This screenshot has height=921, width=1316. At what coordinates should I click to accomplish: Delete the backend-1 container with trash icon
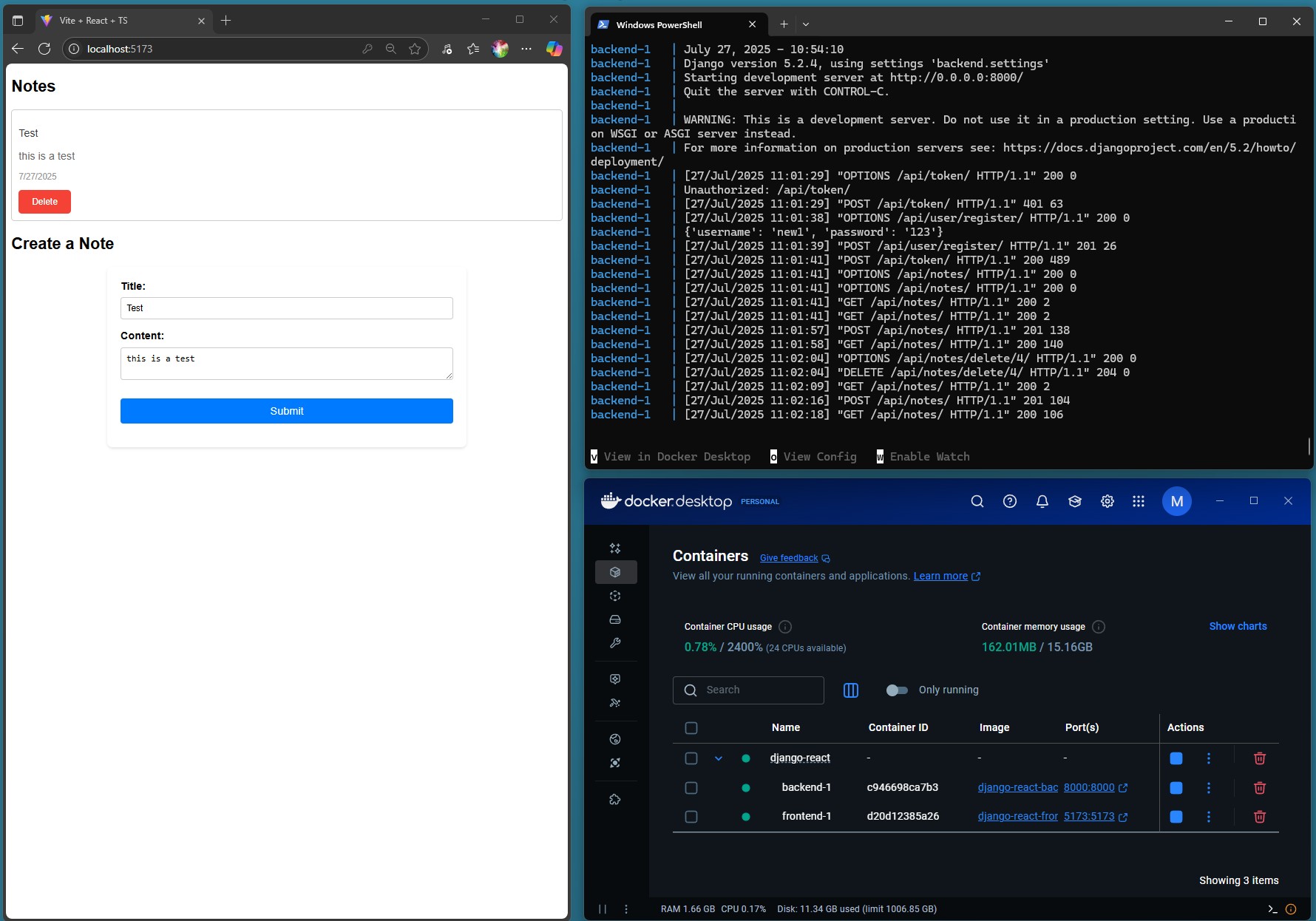click(x=1259, y=788)
